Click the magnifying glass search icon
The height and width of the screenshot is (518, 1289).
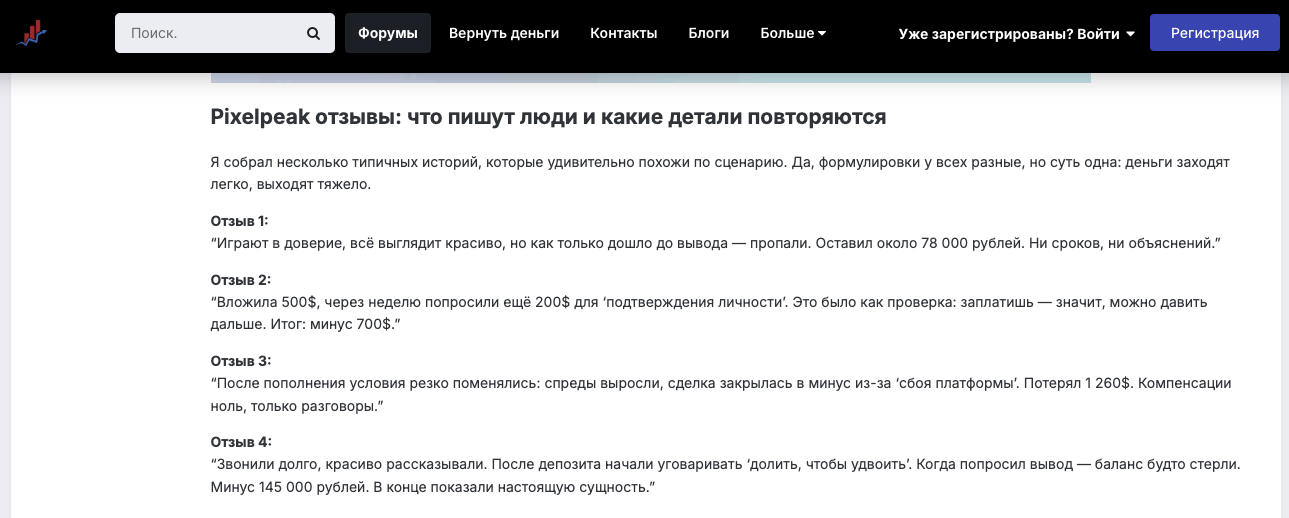point(313,33)
